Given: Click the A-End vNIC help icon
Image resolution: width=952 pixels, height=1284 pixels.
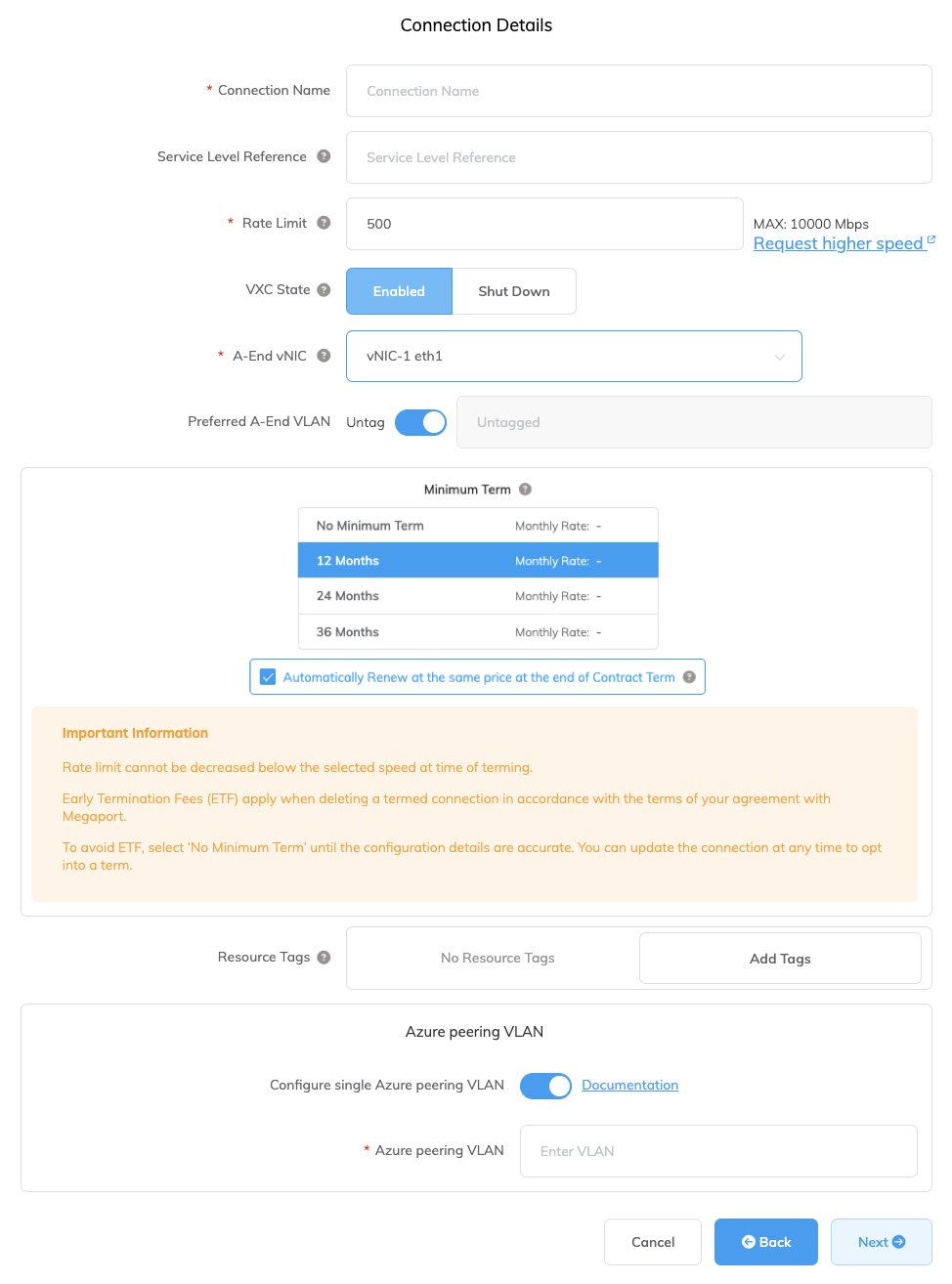Looking at the screenshot, I should pyautogui.click(x=323, y=356).
